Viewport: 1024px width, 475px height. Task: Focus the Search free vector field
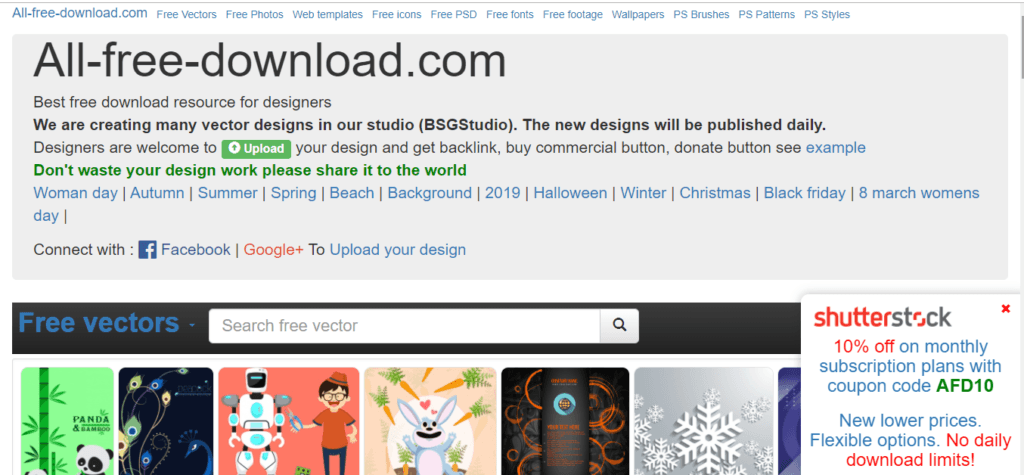point(404,325)
